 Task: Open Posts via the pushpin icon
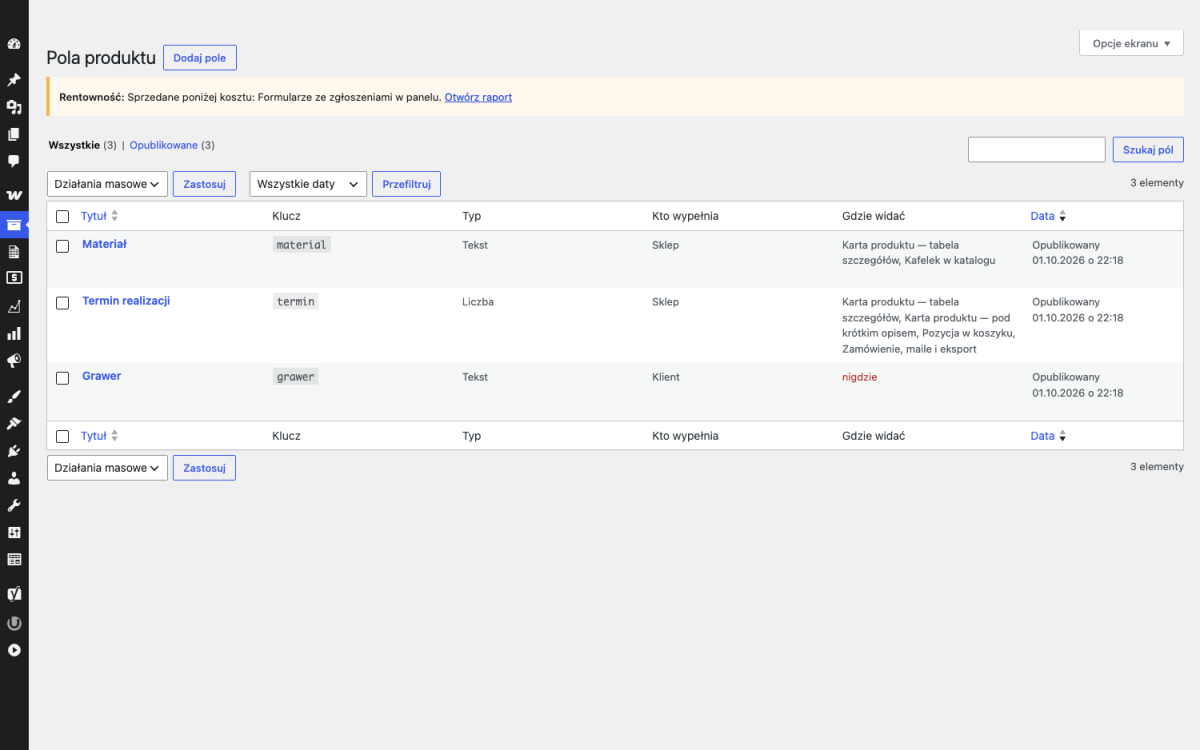pos(14,80)
